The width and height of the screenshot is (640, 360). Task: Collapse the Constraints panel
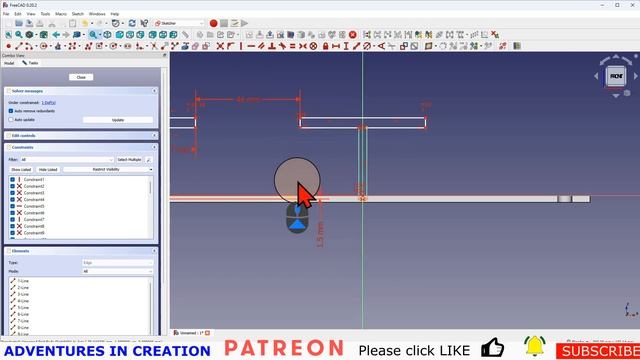pos(154,147)
